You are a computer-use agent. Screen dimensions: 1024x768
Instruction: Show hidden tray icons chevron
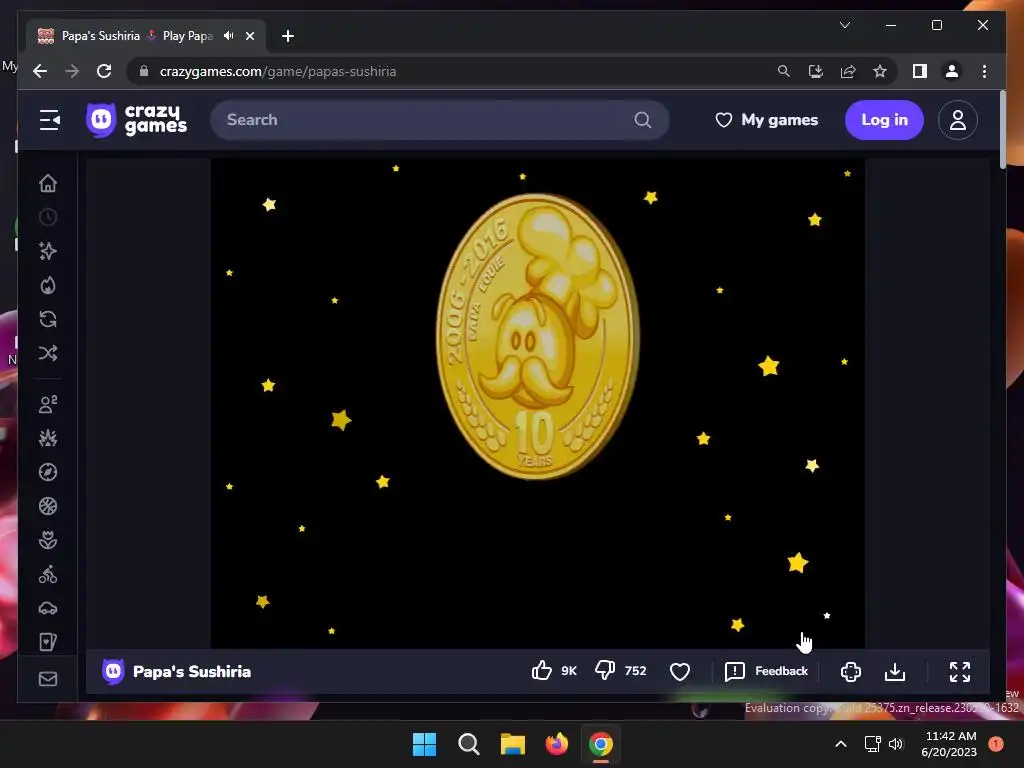(841, 744)
